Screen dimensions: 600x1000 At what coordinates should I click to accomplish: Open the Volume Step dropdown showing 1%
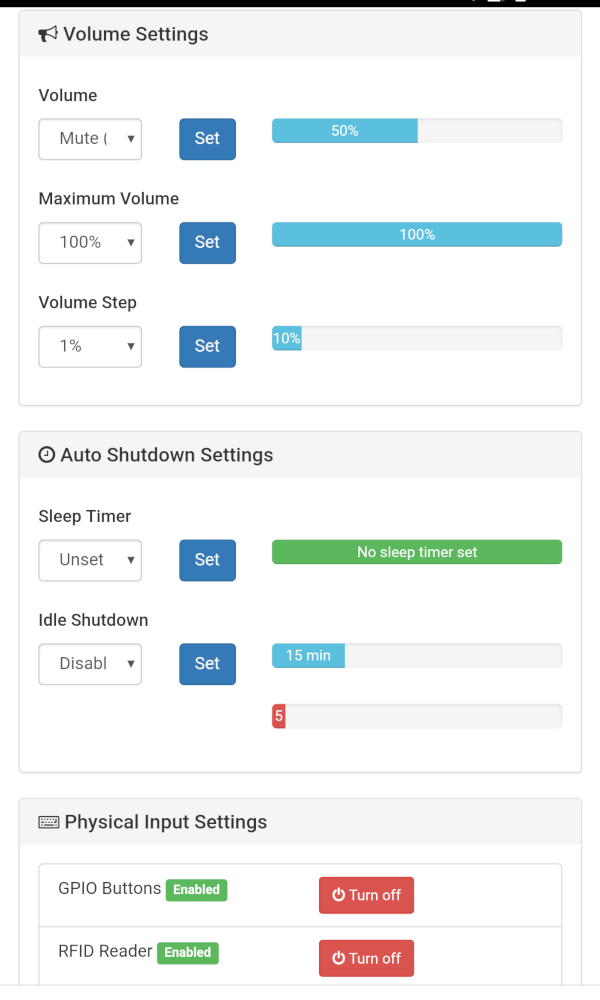tap(90, 346)
